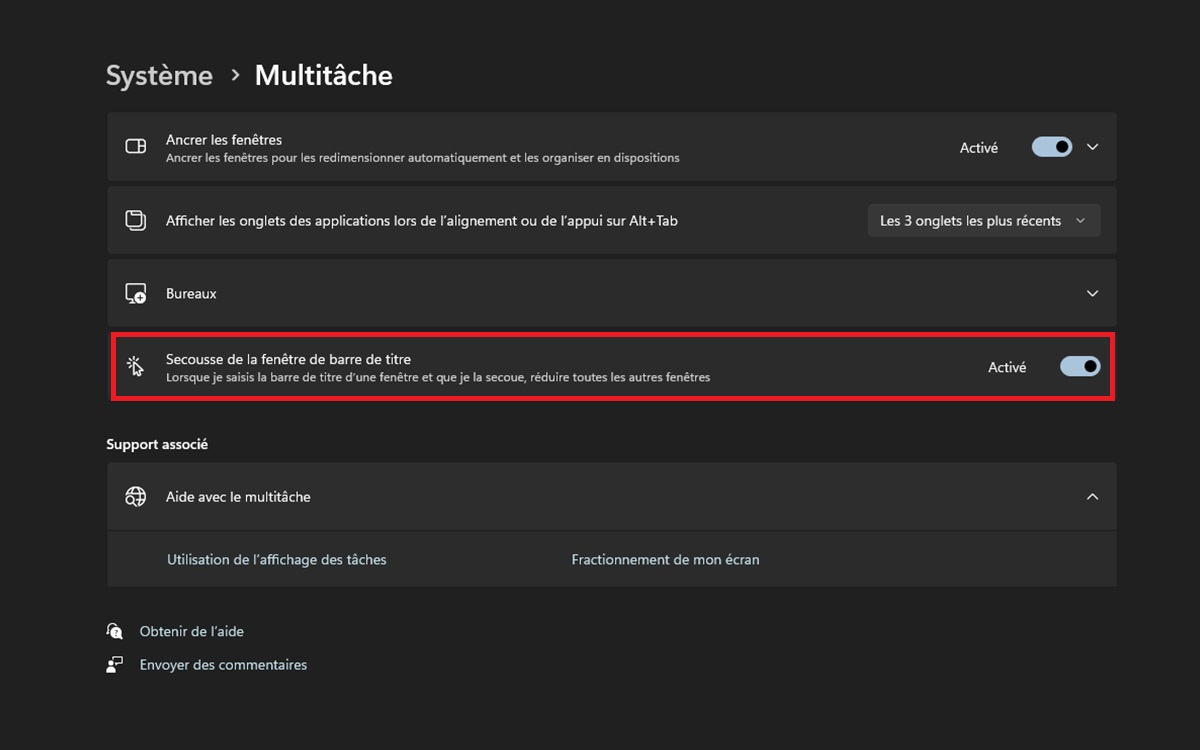The height and width of the screenshot is (750, 1200).
Task: Click the Multitâche page title
Action: point(324,76)
